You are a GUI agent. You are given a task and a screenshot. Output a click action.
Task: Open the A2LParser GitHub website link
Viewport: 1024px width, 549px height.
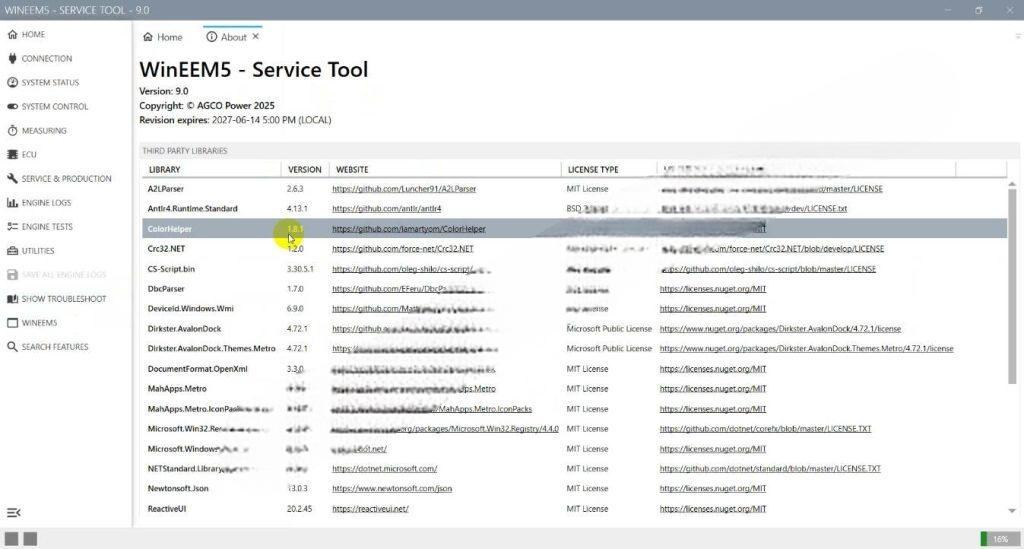coord(403,189)
